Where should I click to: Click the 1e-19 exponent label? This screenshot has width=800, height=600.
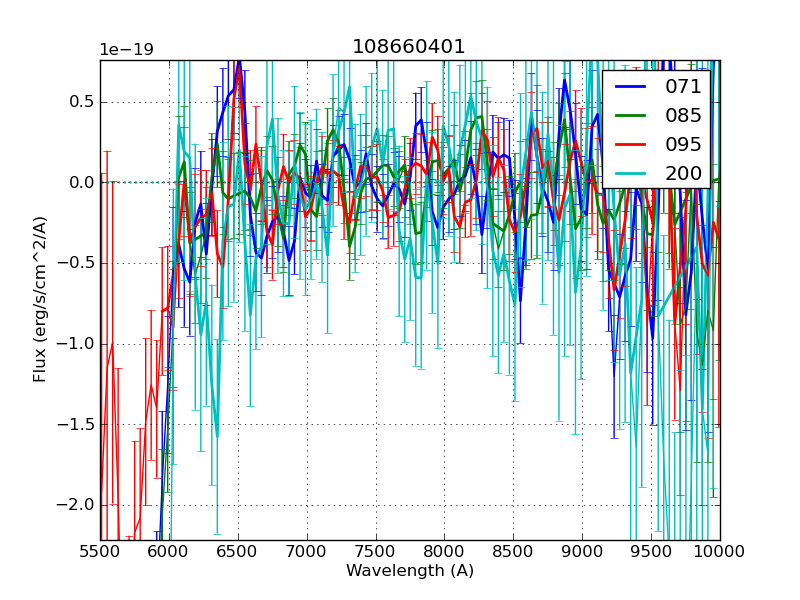[x=126, y=50]
